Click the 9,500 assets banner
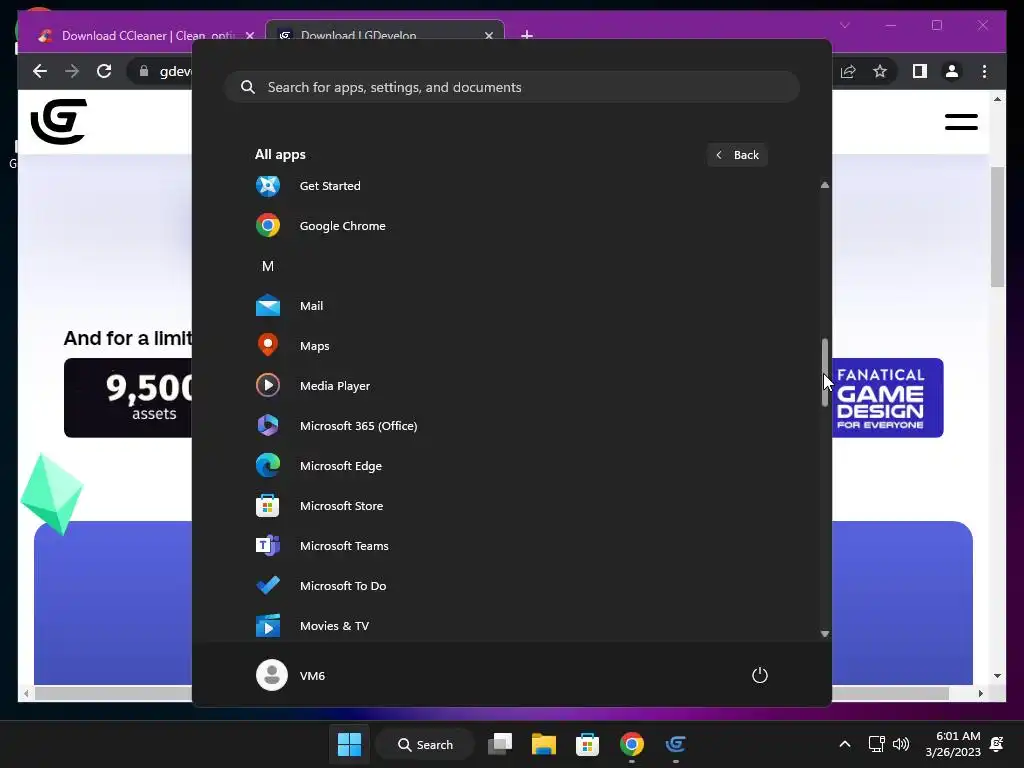Image resolution: width=1024 pixels, height=768 pixels. point(129,398)
